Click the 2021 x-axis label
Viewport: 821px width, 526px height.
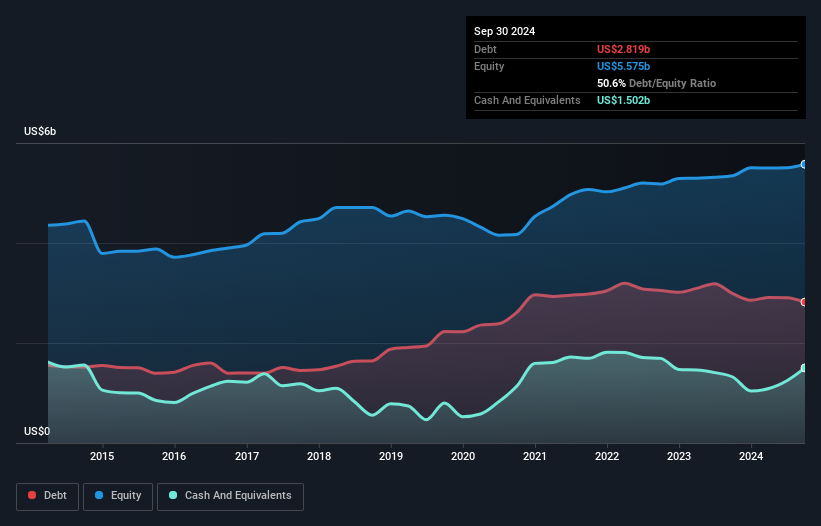pos(535,456)
